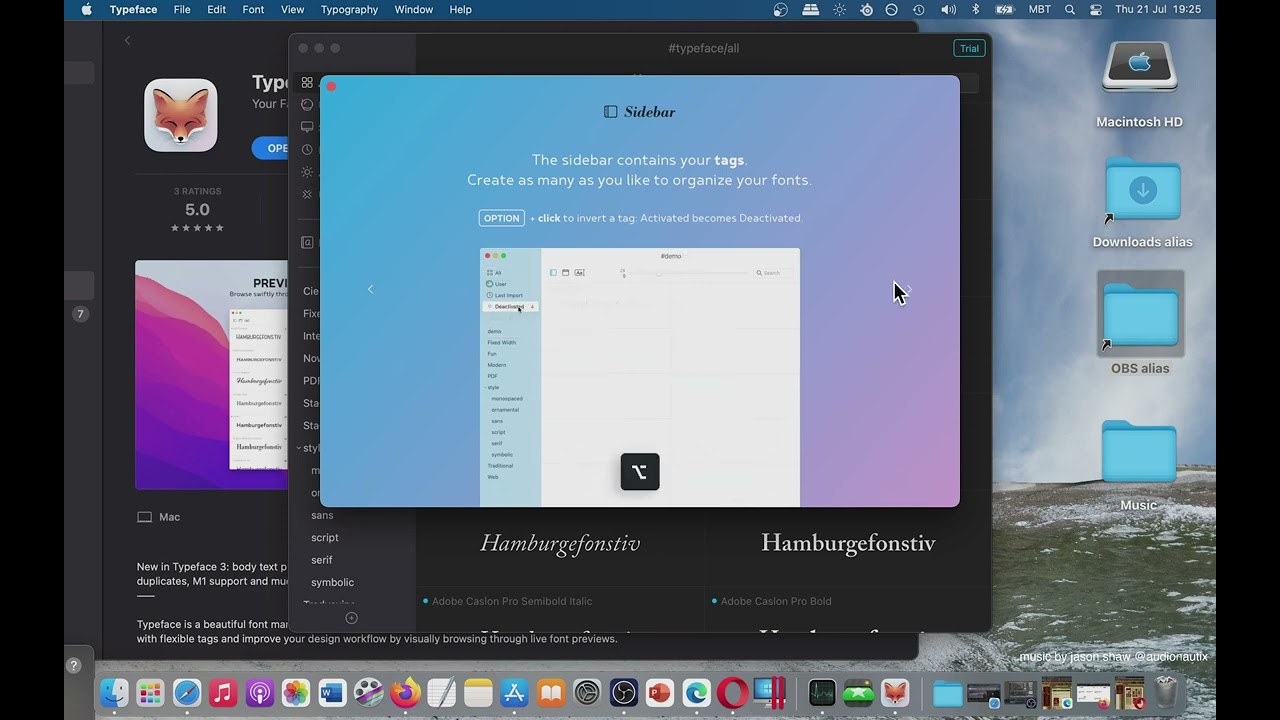The height and width of the screenshot is (720, 1280).
Task: Open Spotlight search in menu bar
Action: pos(1070,9)
